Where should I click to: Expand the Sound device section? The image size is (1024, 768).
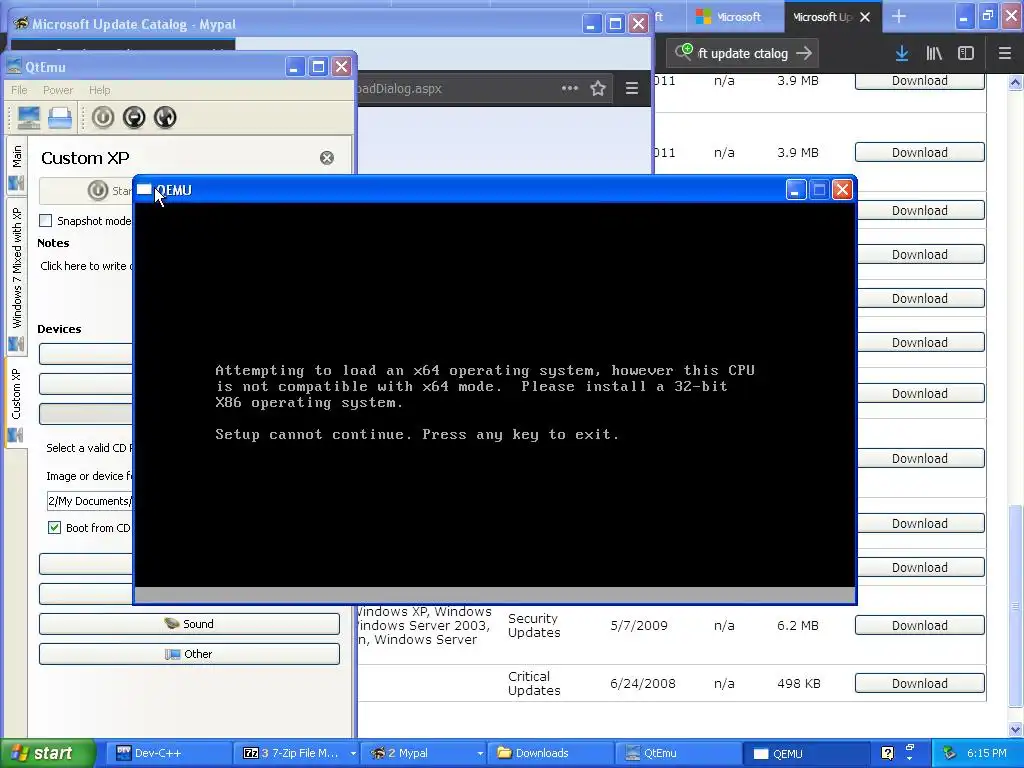point(189,624)
